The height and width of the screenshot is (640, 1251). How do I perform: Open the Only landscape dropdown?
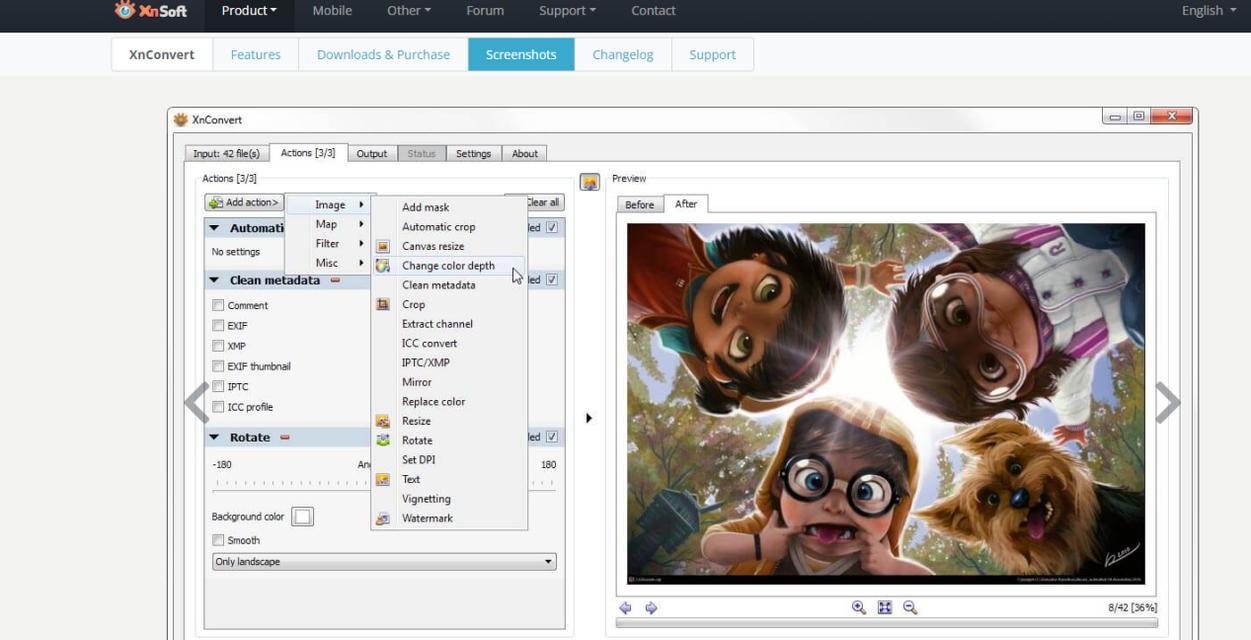click(384, 562)
